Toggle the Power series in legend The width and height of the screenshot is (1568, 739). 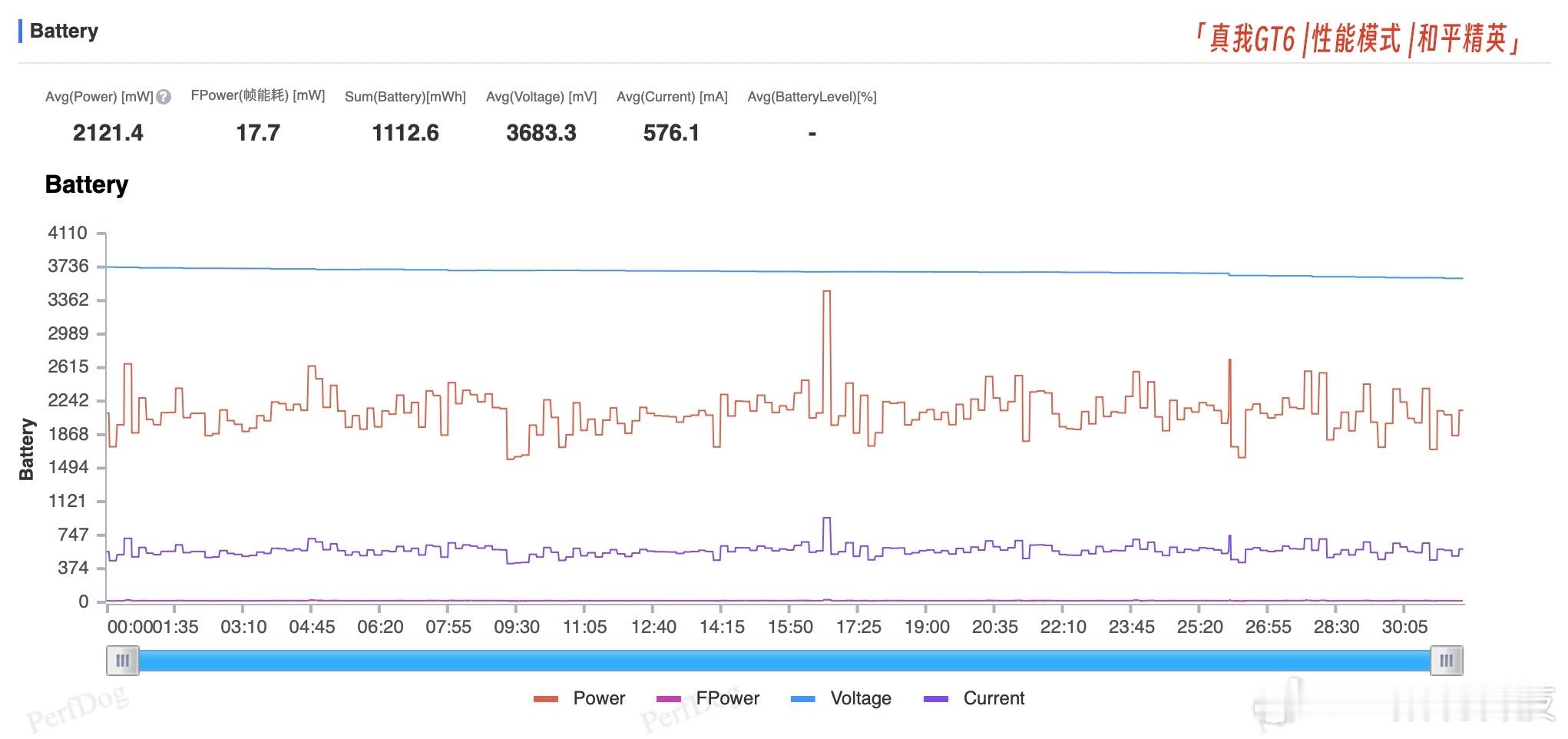pyautogui.click(x=580, y=698)
